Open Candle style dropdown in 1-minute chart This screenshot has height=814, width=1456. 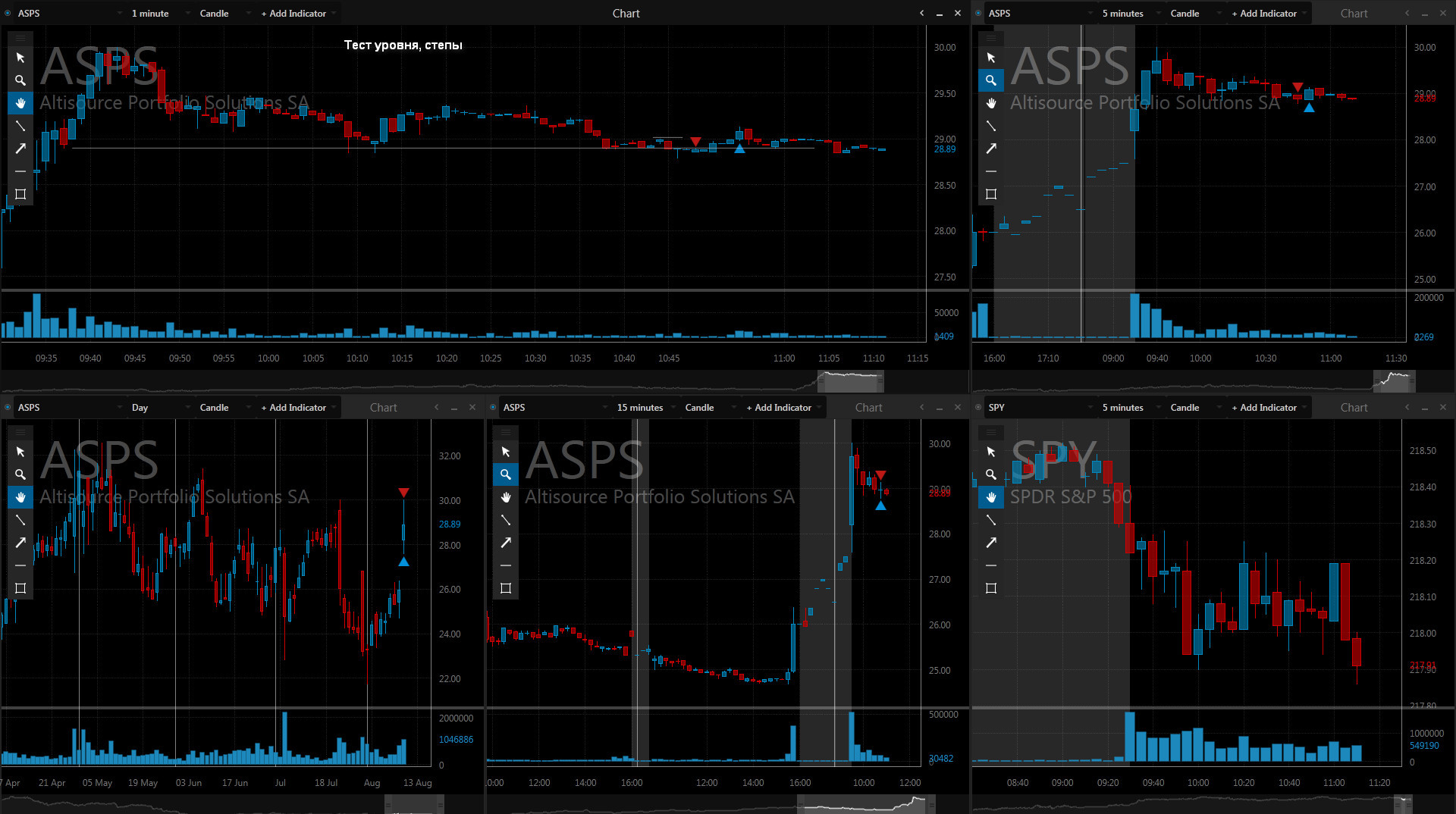(x=224, y=13)
